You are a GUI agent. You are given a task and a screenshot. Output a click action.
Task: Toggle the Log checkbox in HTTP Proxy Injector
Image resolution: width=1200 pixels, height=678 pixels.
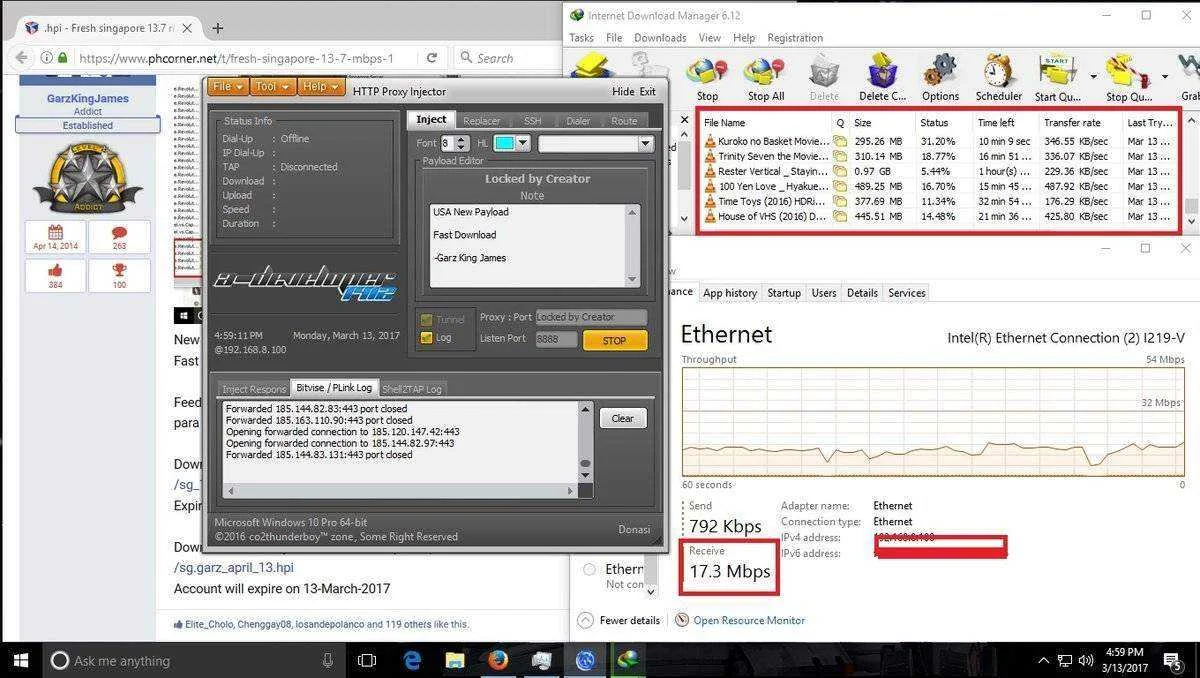pyautogui.click(x=427, y=337)
